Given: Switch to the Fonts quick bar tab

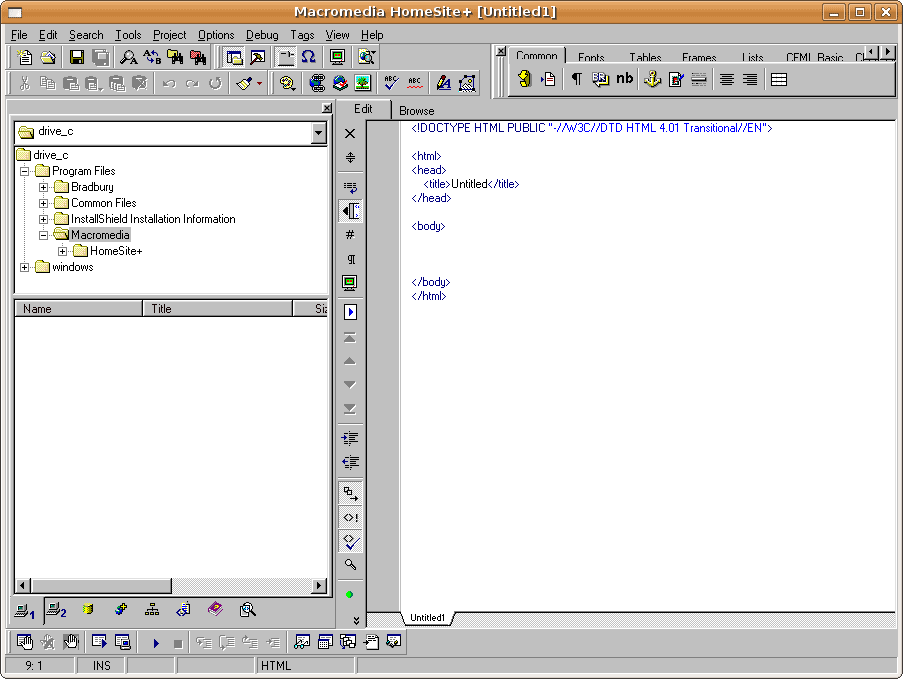Looking at the screenshot, I should (591, 57).
